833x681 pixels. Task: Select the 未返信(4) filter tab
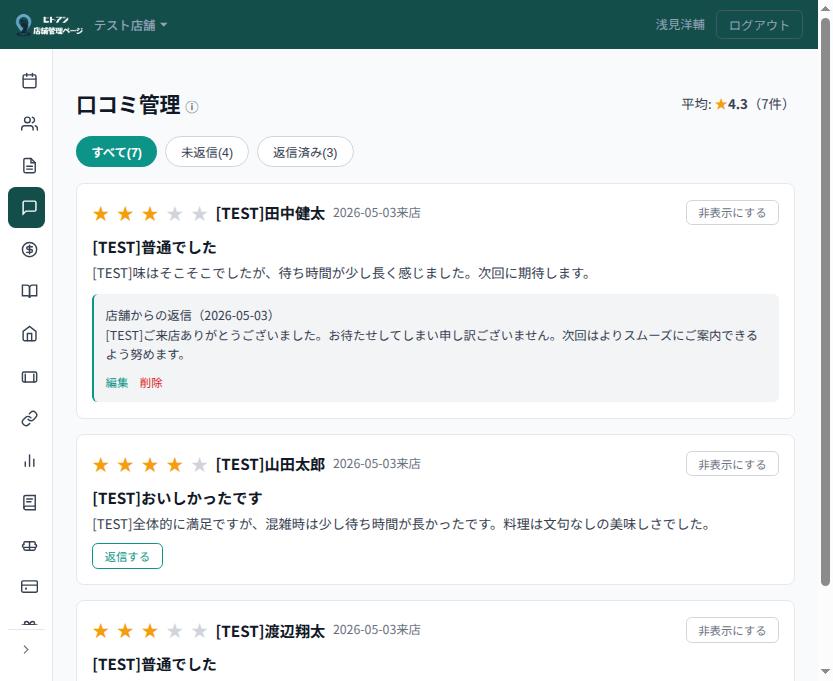click(x=207, y=152)
